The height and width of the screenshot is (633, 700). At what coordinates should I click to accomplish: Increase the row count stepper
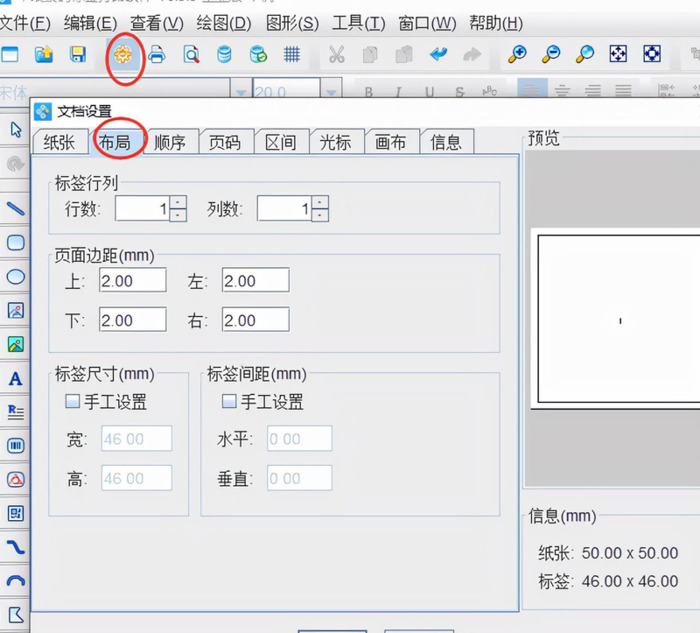[x=178, y=202]
